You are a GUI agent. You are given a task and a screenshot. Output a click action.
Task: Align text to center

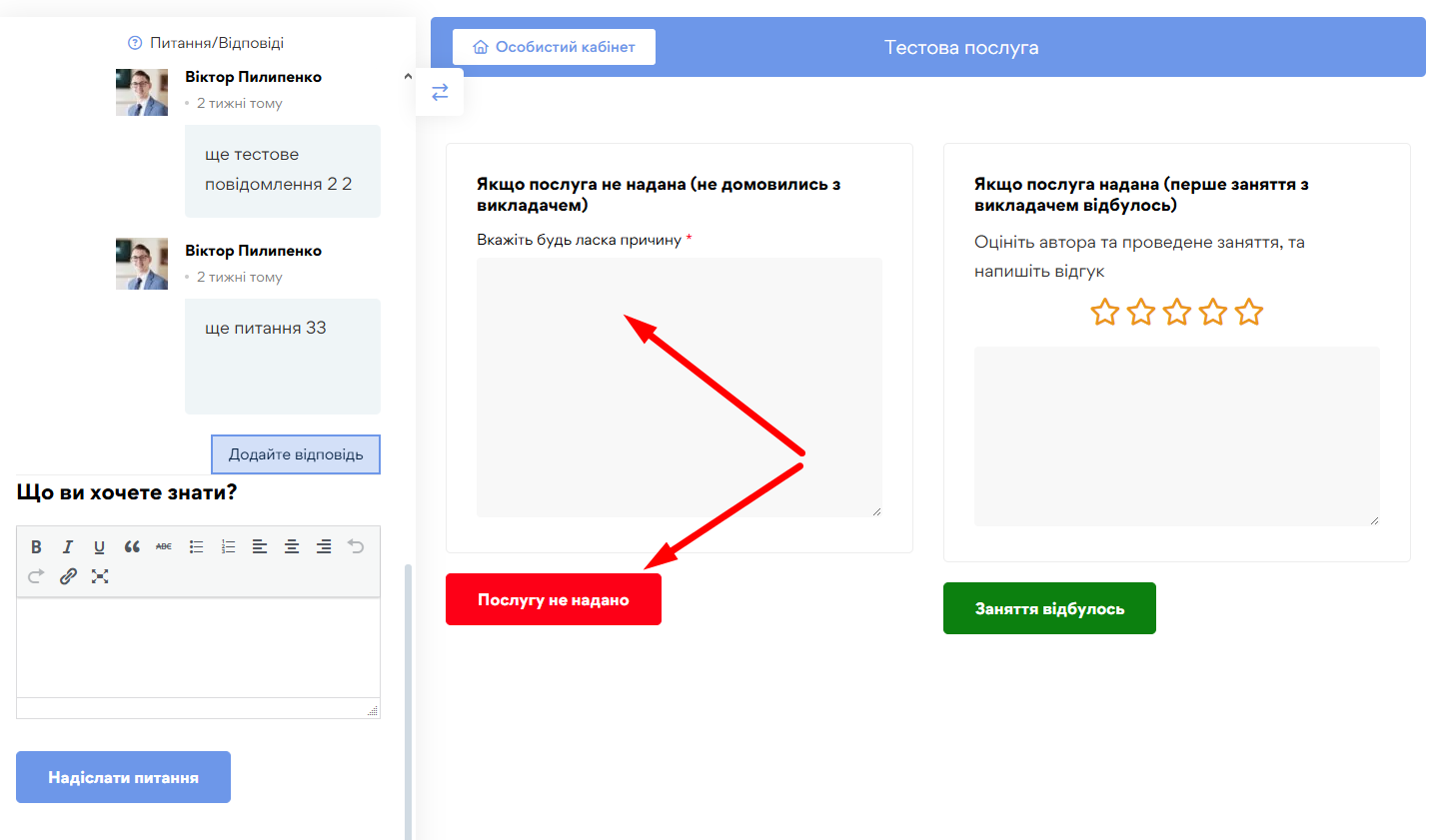[292, 546]
